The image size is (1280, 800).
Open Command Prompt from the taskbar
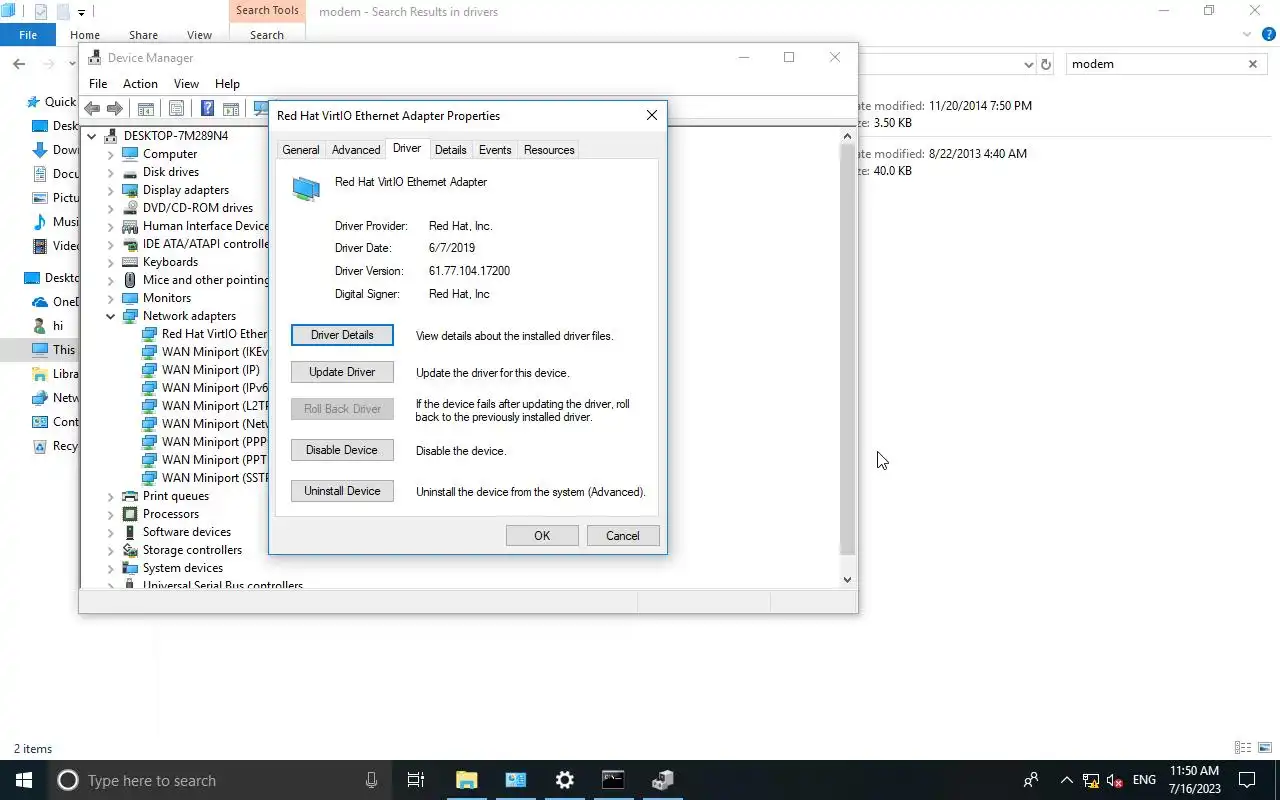613,780
